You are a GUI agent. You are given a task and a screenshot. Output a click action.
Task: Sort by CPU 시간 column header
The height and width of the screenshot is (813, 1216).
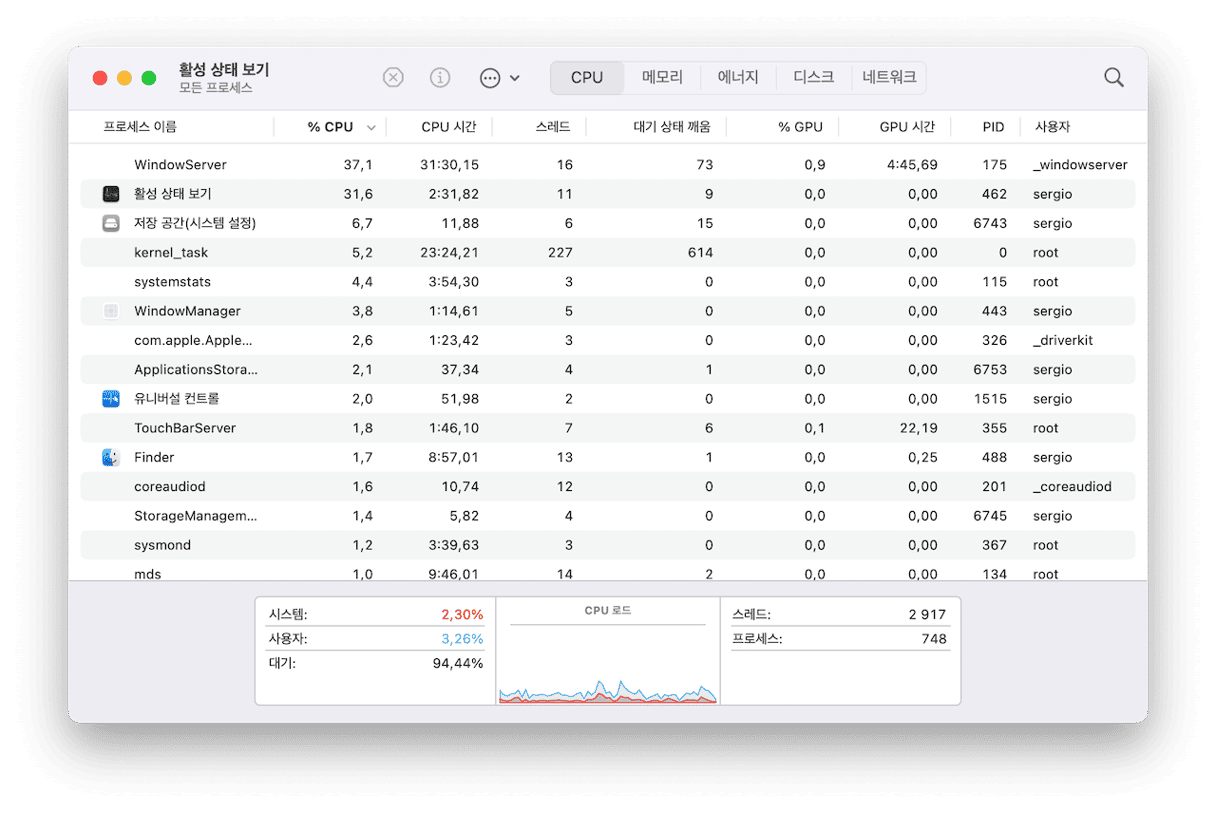point(449,127)
